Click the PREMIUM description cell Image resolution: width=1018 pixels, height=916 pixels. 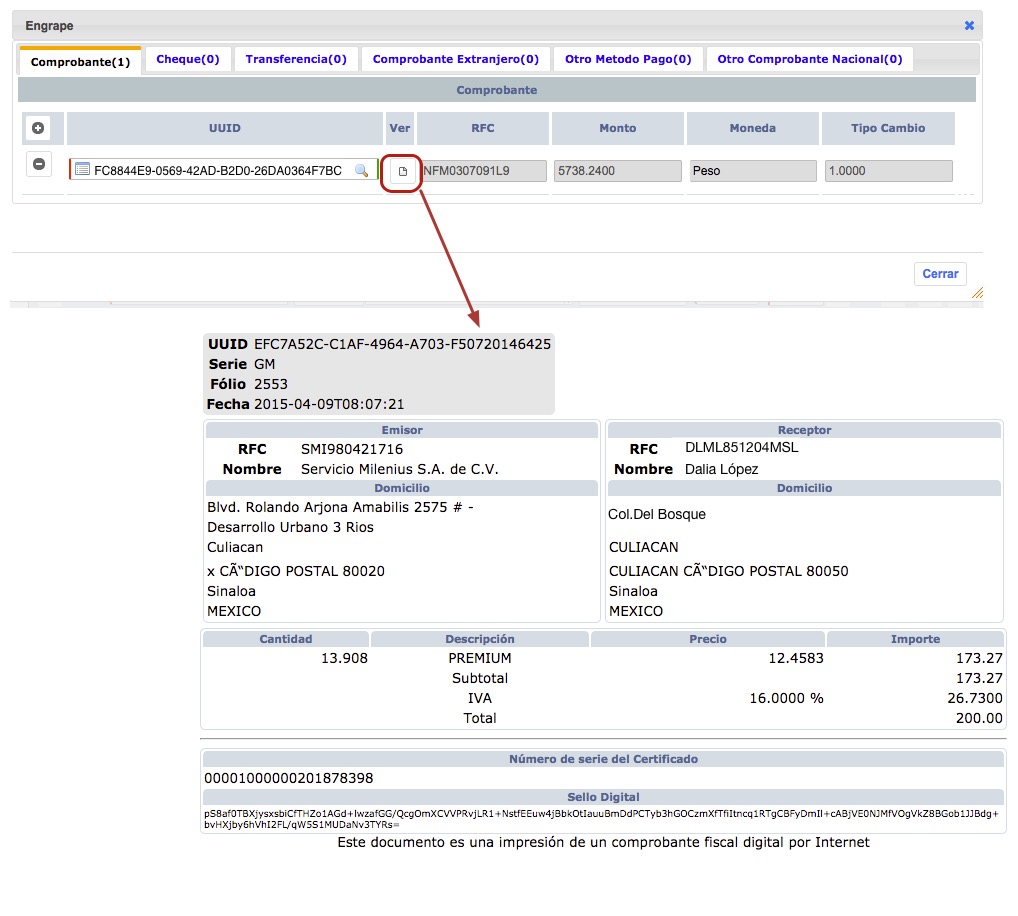[480, 658]
